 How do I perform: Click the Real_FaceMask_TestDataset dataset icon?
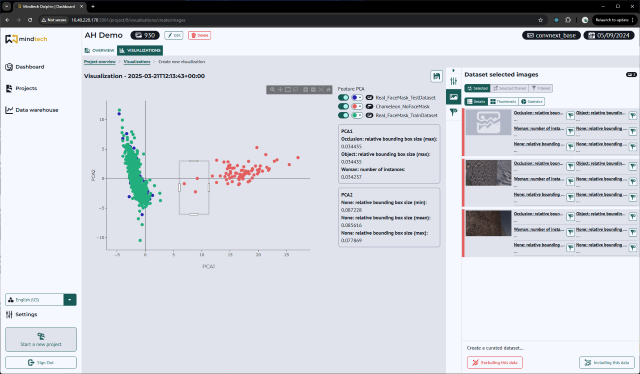point(369,98)
